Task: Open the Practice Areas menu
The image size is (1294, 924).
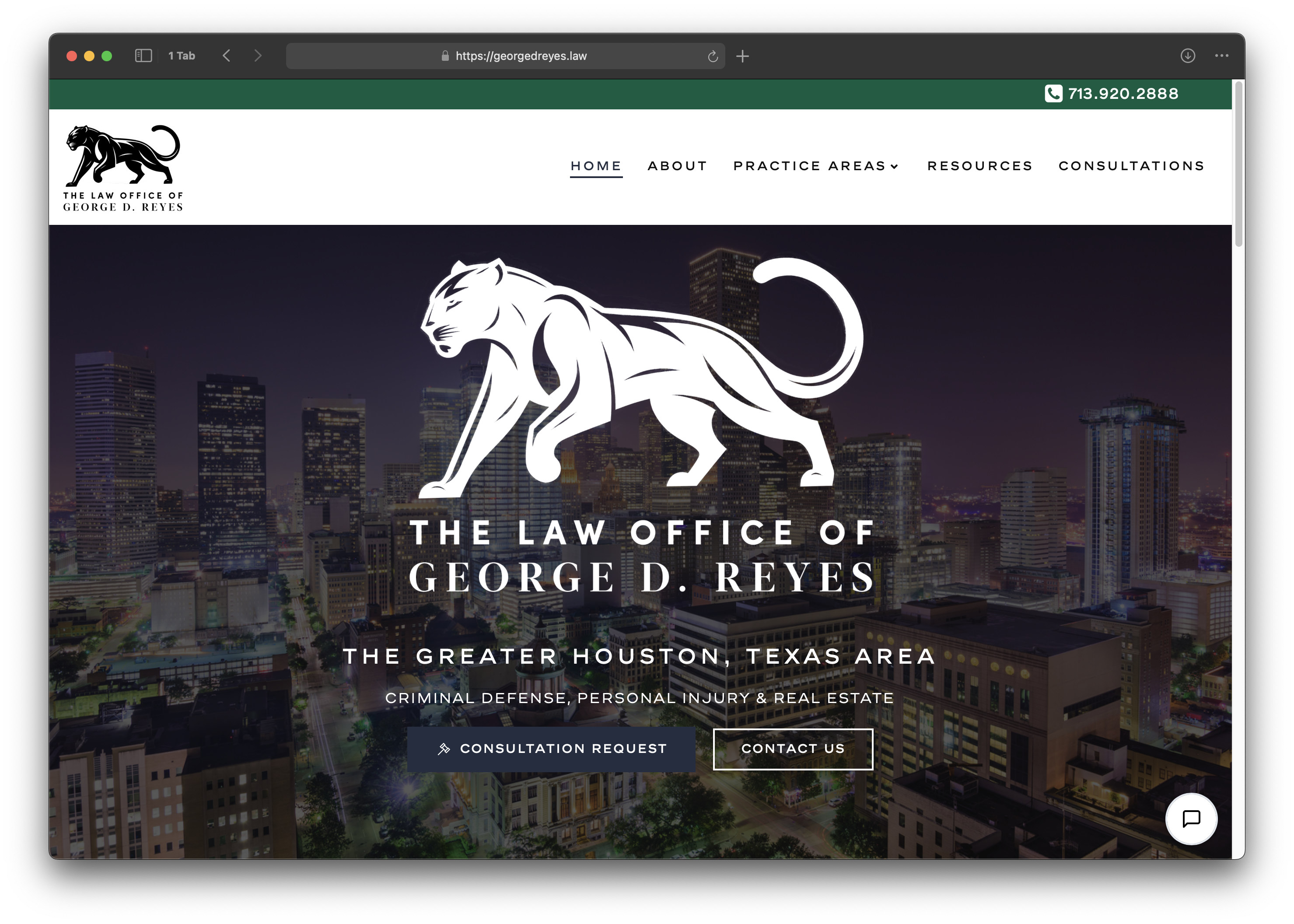Action: click(x=810, y=166)
